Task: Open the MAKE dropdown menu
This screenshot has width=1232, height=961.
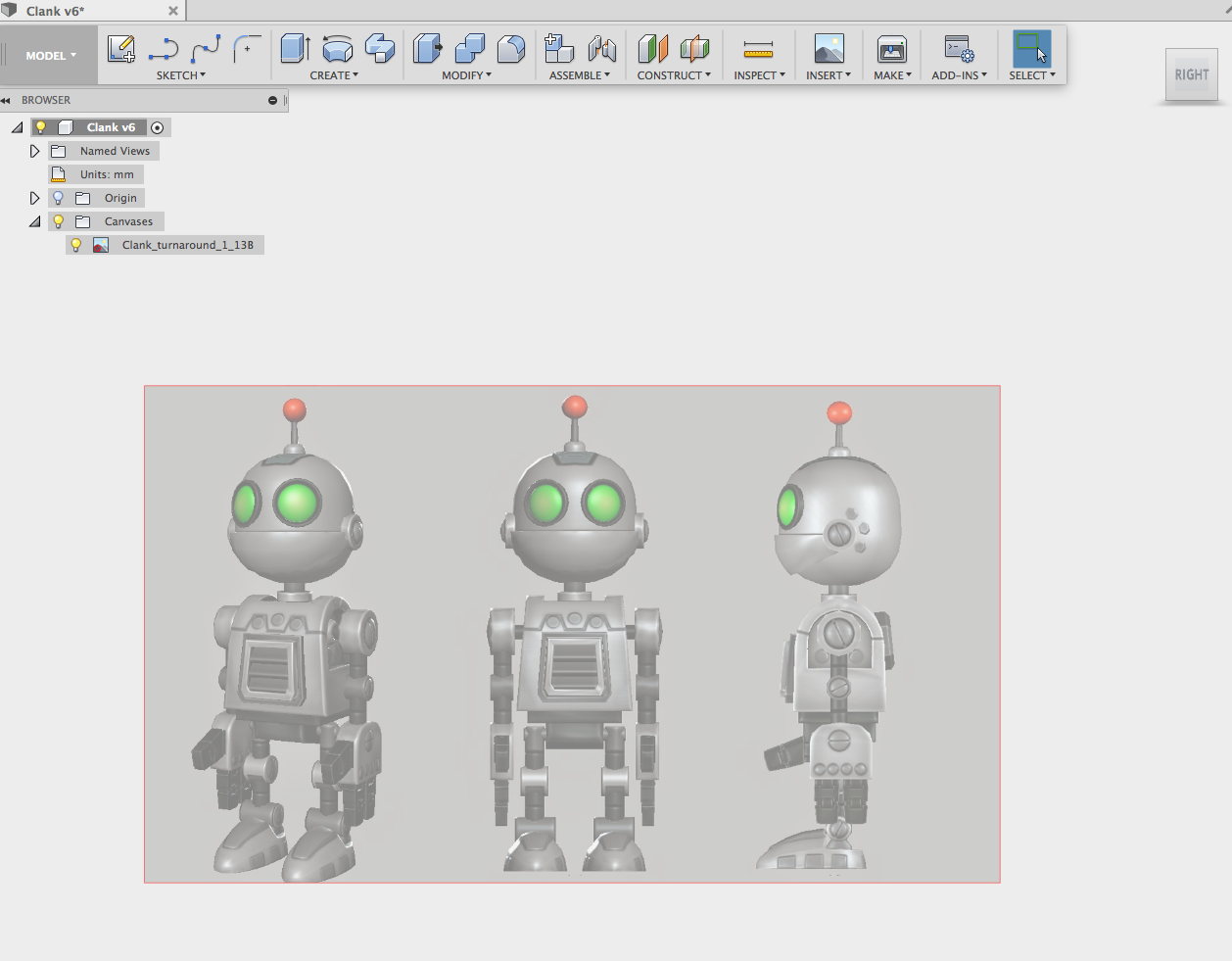Action: [892, 75]
